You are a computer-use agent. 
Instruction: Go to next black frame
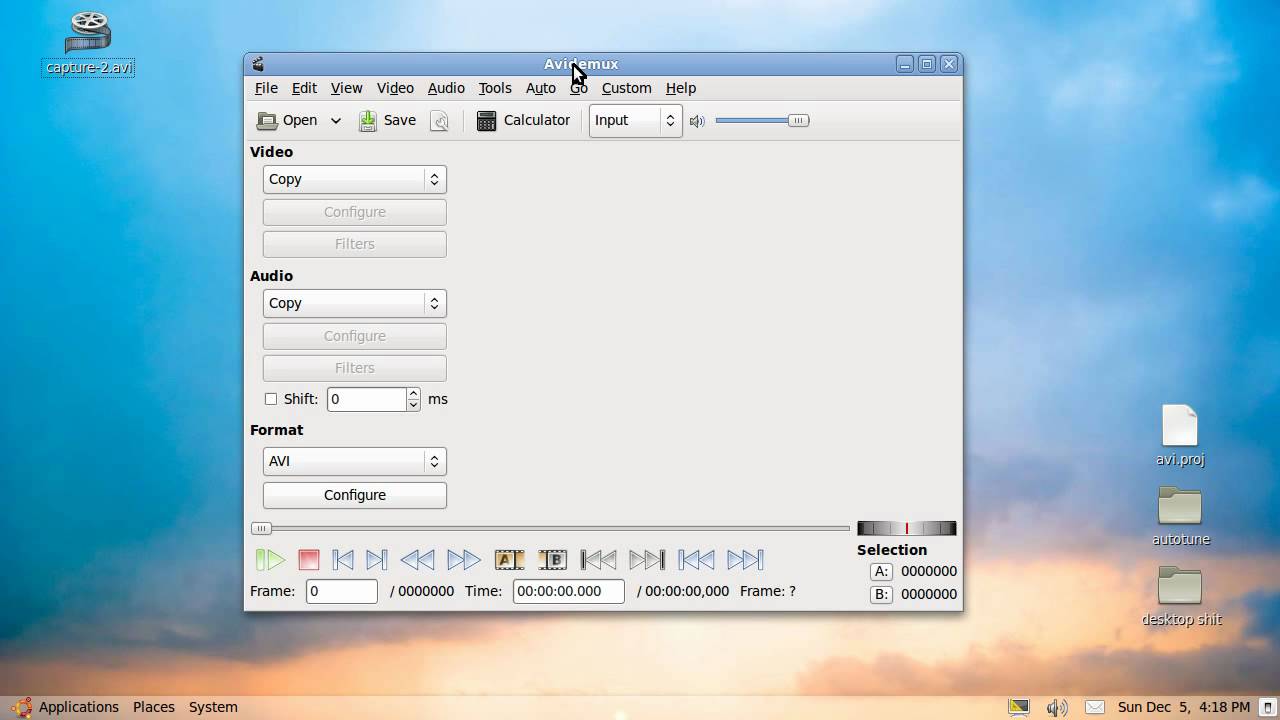click(x=647, y=560)
